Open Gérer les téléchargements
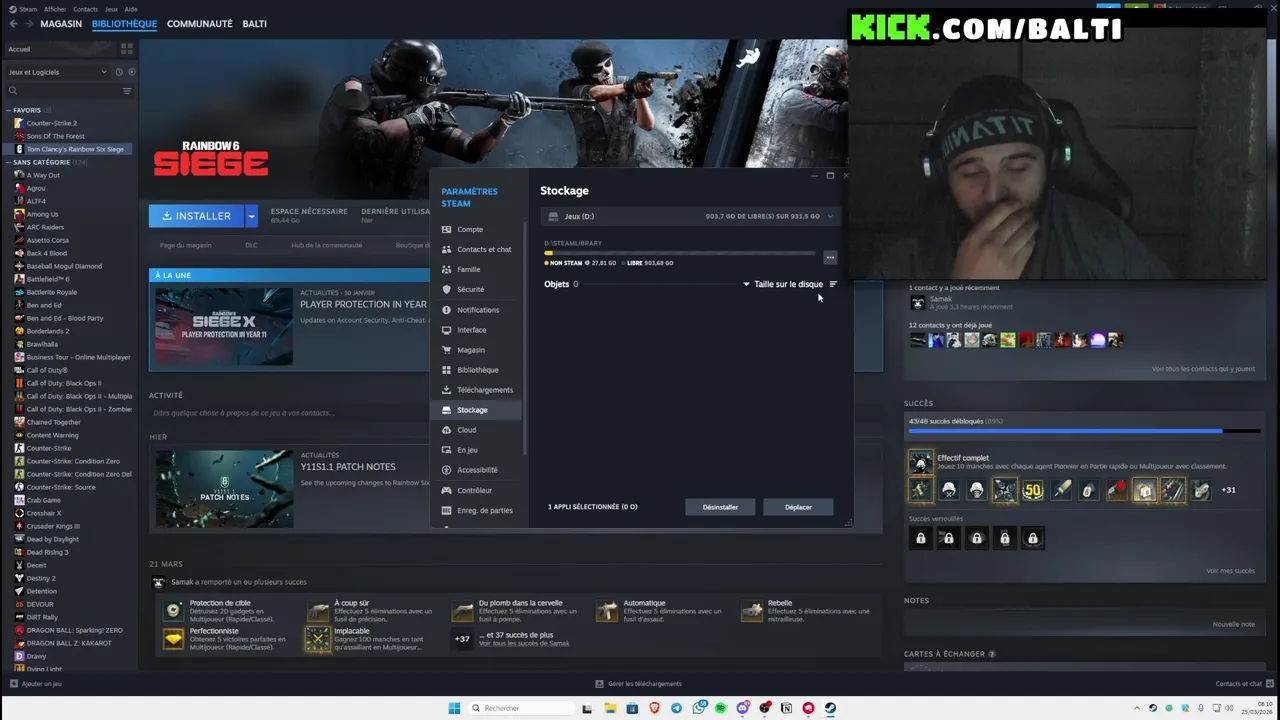Viewport: 1280px width, 720px height. (x=638, y=684)
